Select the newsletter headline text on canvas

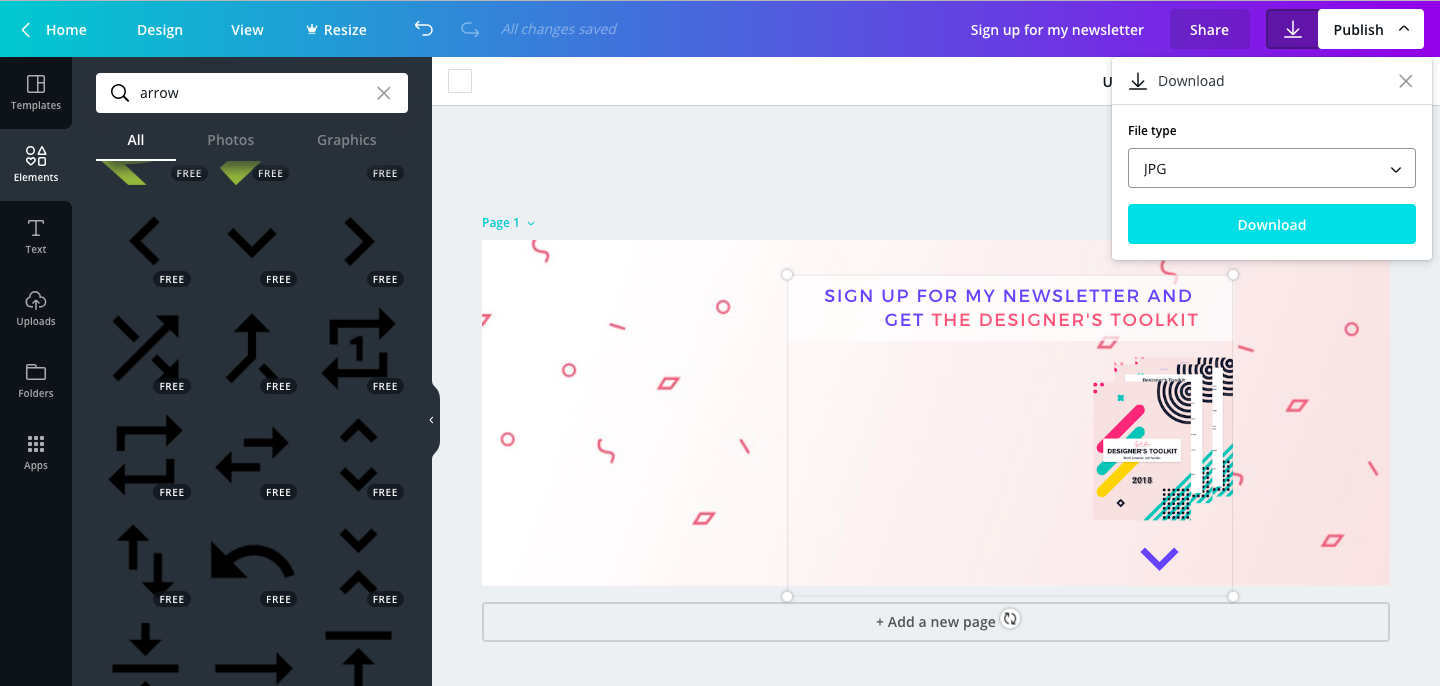(1010, 308)
